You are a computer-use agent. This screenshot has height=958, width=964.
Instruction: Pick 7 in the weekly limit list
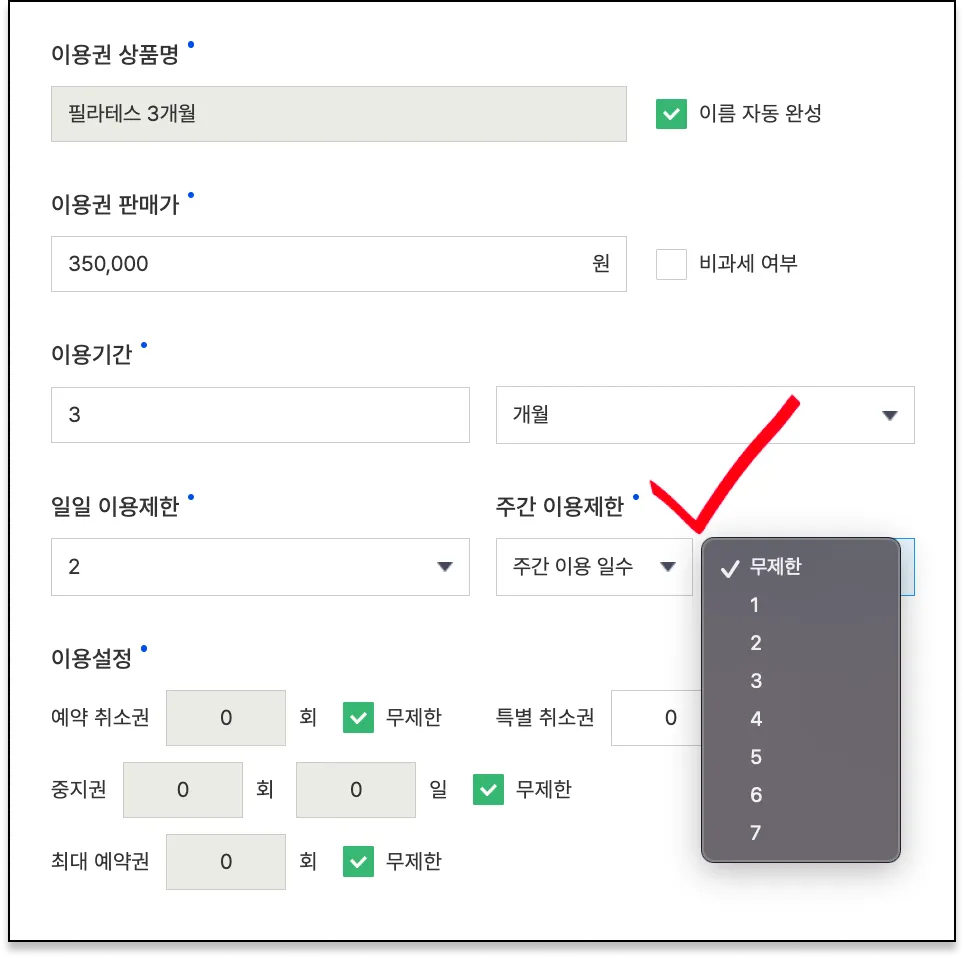pos(756,833)
